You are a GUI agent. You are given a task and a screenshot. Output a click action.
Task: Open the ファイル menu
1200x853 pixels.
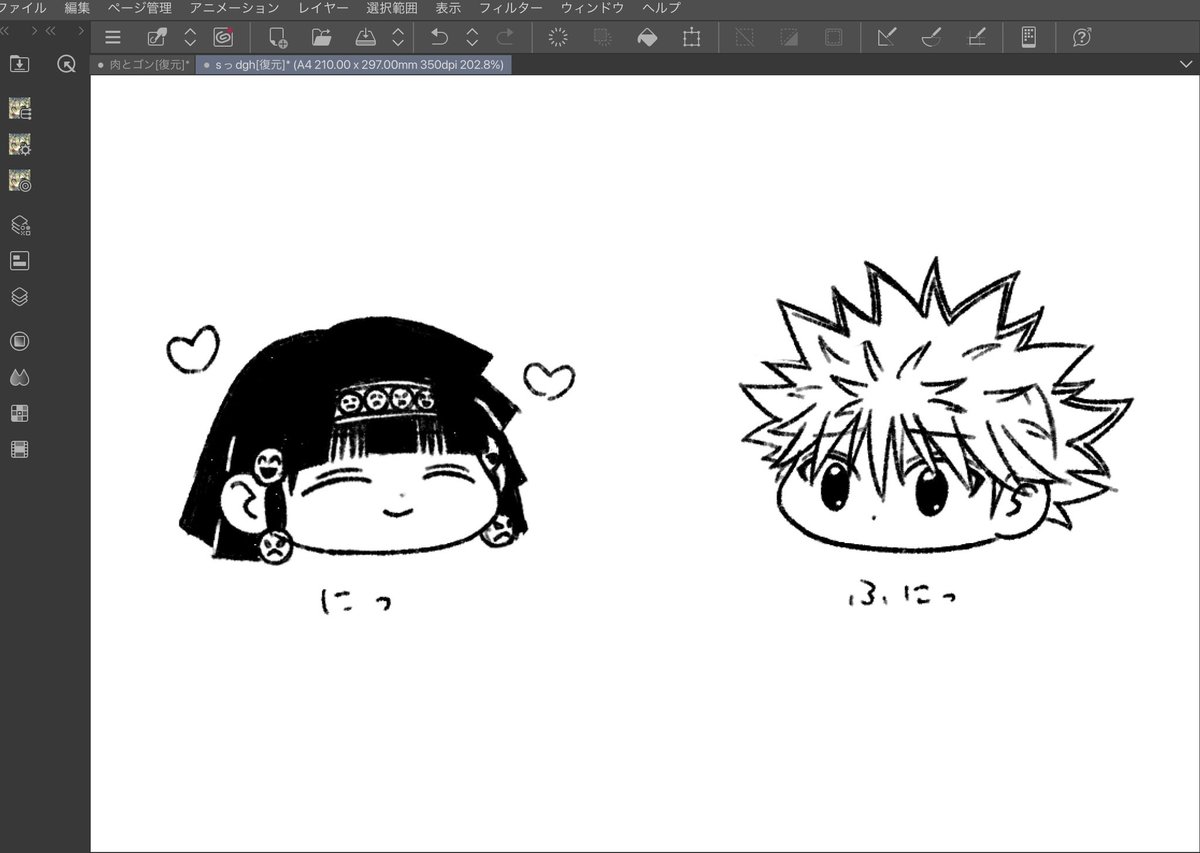pyautogui.click(x=23, y=8)
